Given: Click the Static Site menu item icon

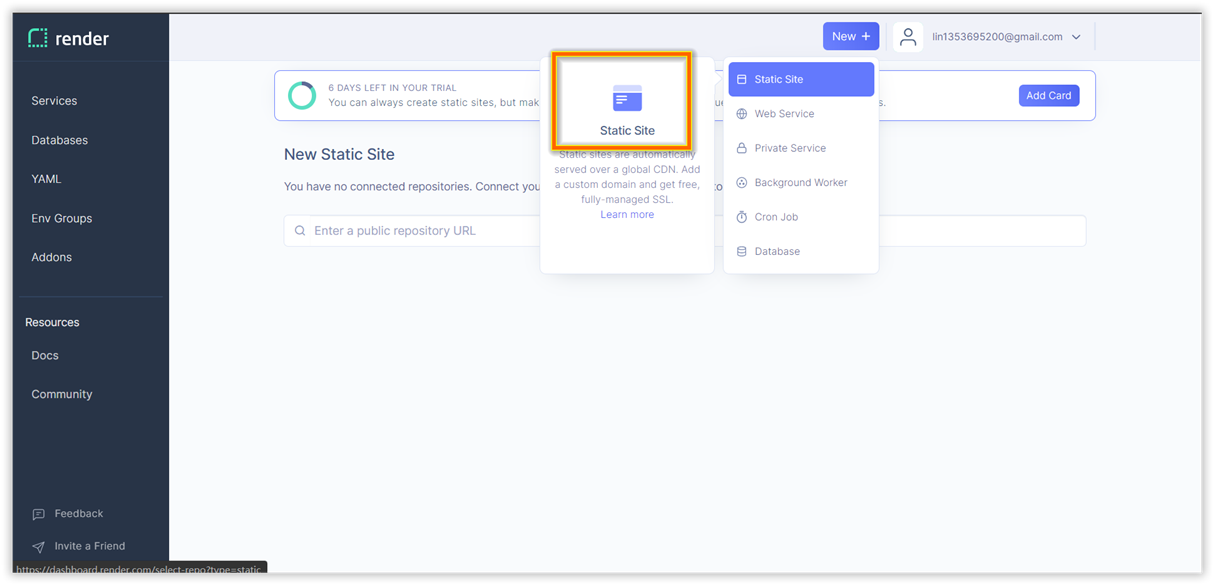Looking at the screenshot, I should [742, 79].
